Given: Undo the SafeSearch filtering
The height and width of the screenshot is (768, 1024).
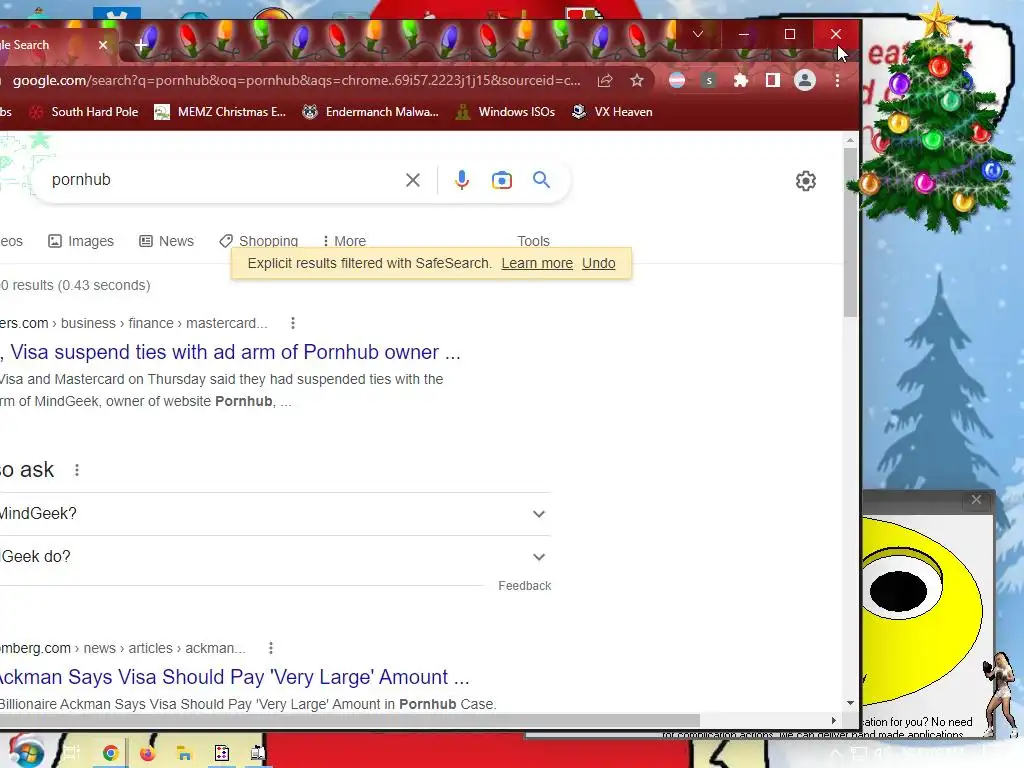Looking at the screenshot, I should (599, 263).
